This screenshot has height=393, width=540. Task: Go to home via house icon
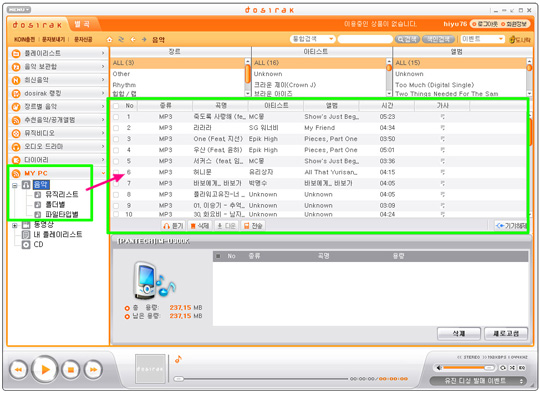click(x=109, y=40)
